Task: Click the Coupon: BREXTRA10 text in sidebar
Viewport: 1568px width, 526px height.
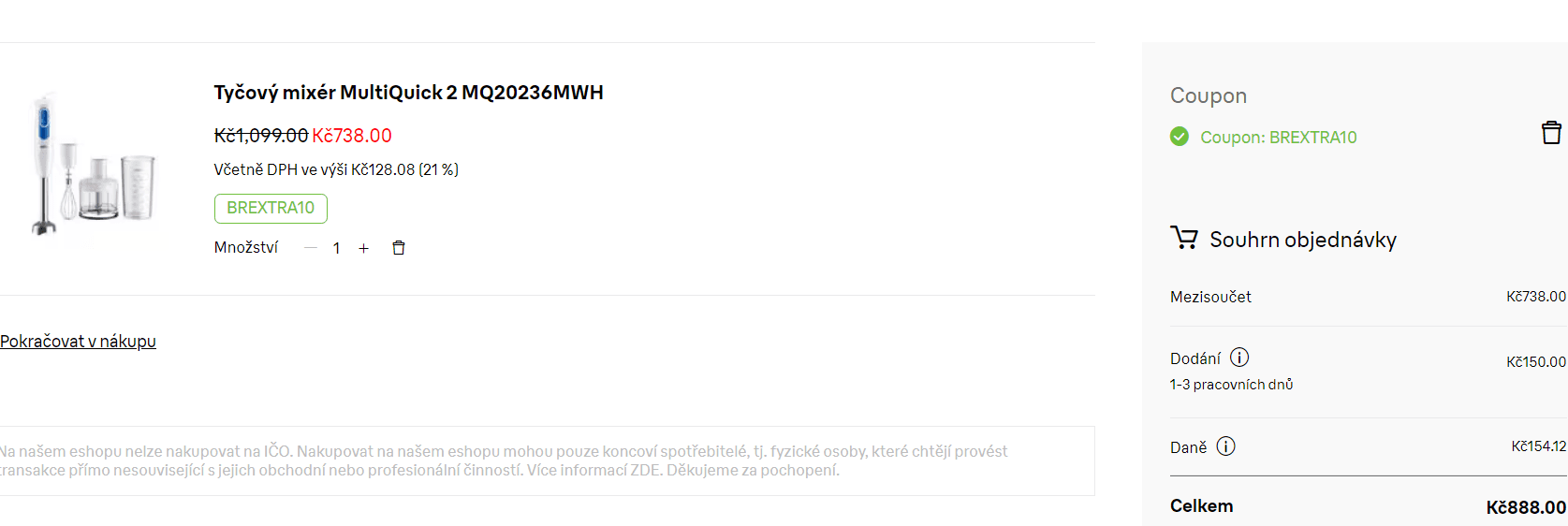Action: [x=1279, y=138]
